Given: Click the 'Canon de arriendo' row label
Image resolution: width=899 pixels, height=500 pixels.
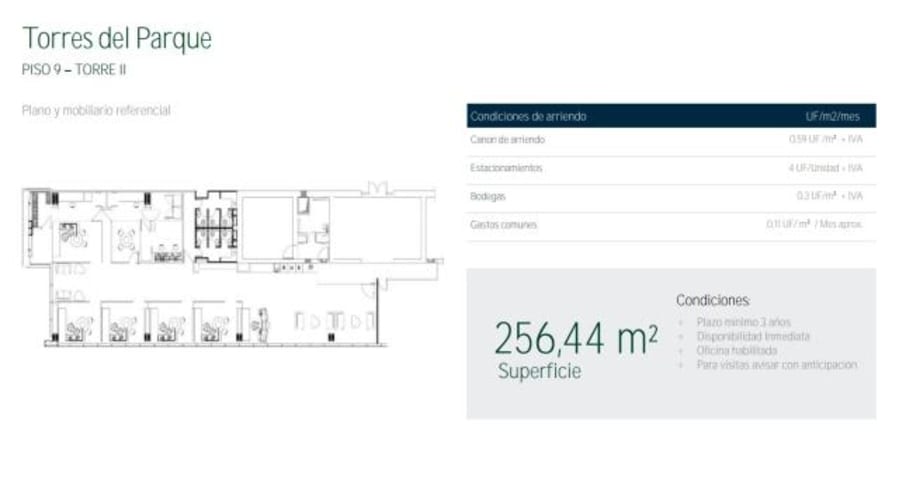Looking at the screenshot, I should (x=507, y=140).
